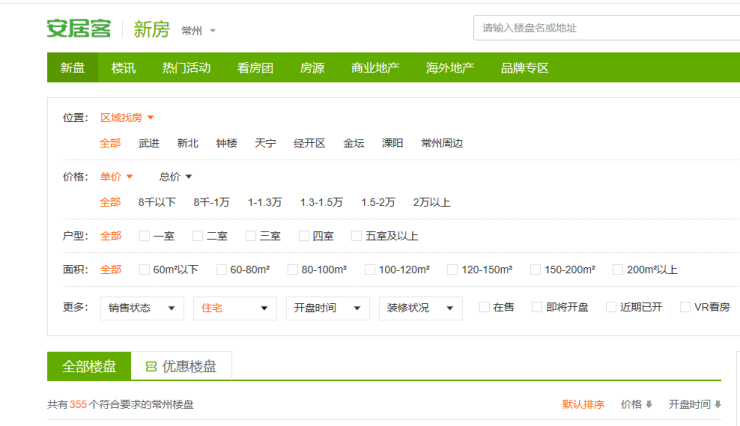Check the 三室 layout checkbox
The image size is (740, 426).
(x=251, y=237)
